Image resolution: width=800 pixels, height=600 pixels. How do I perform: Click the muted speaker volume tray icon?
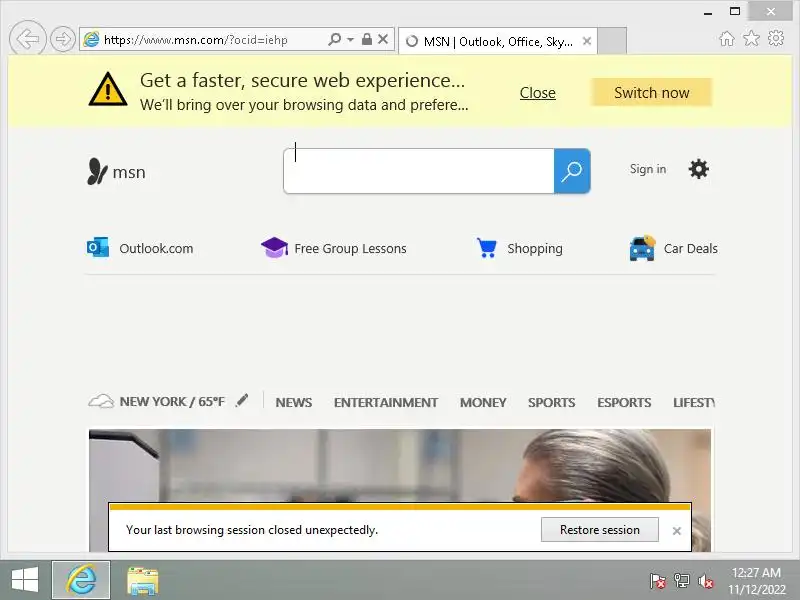[706, 581]
